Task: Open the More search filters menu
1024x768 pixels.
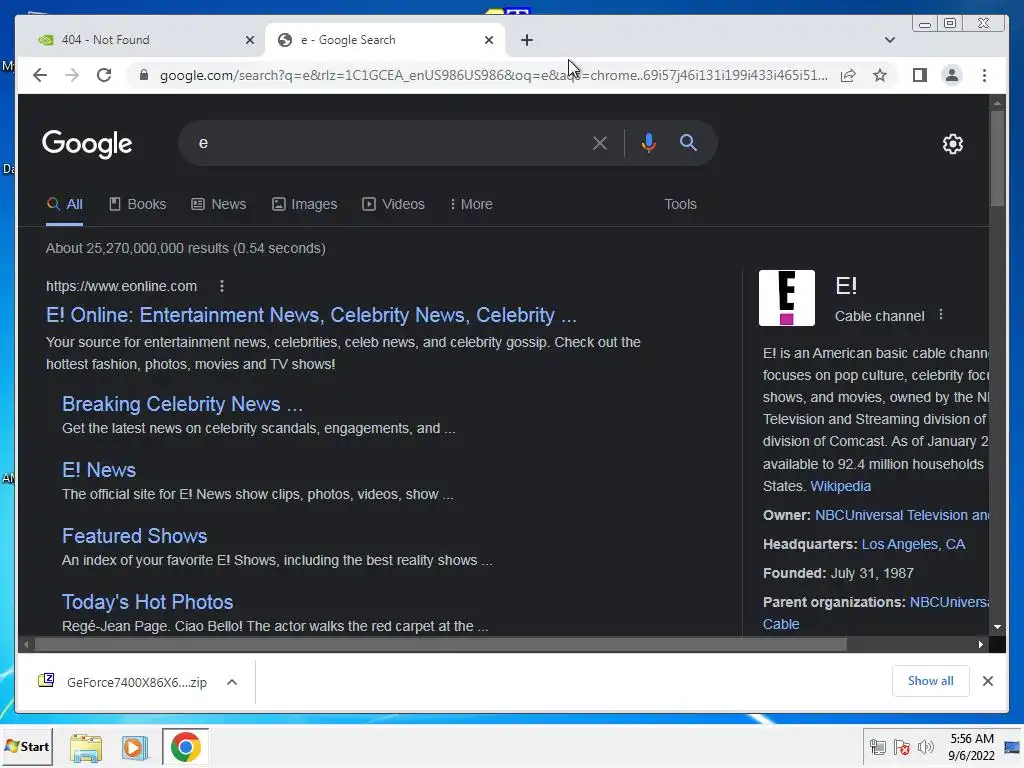Action: pos(471,204)
